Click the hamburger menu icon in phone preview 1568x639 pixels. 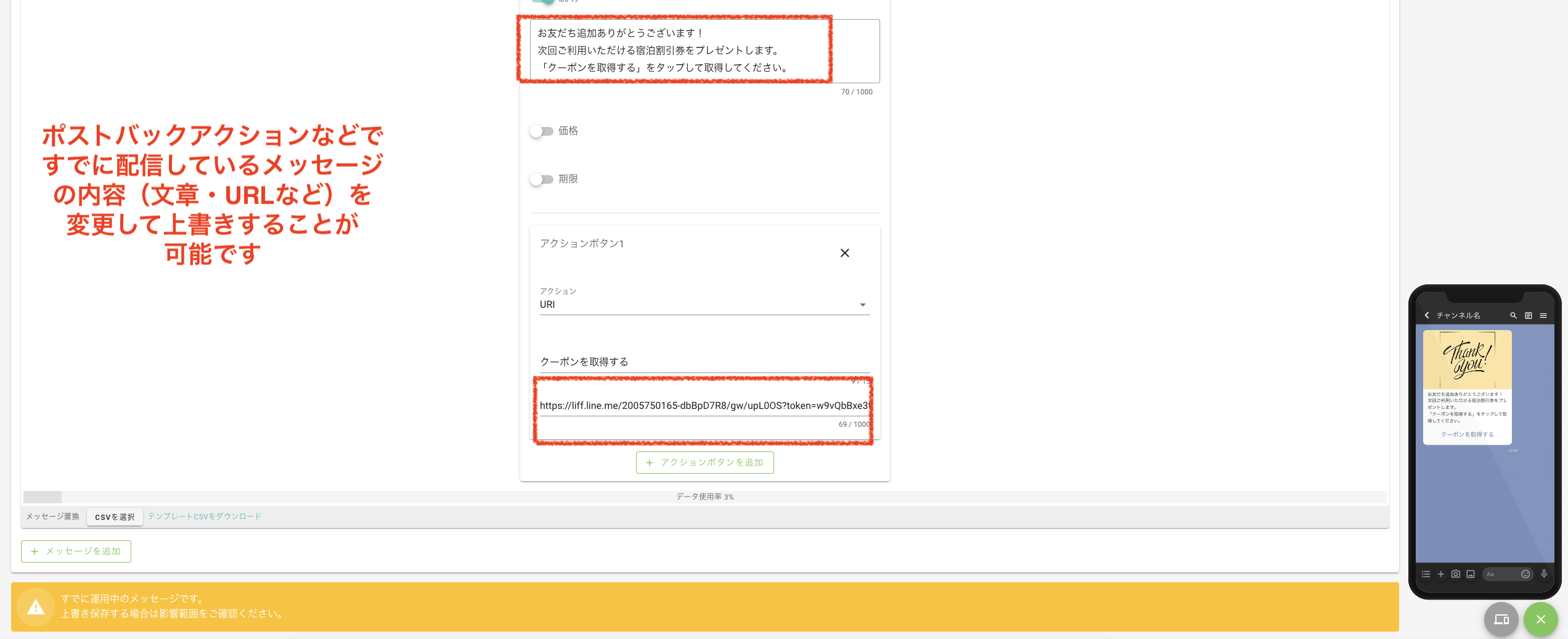tap(1543, 315)
